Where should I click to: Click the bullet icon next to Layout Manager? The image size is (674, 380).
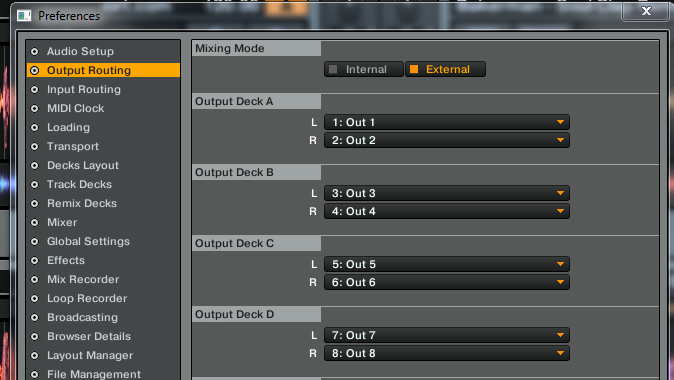coord(34,355)
